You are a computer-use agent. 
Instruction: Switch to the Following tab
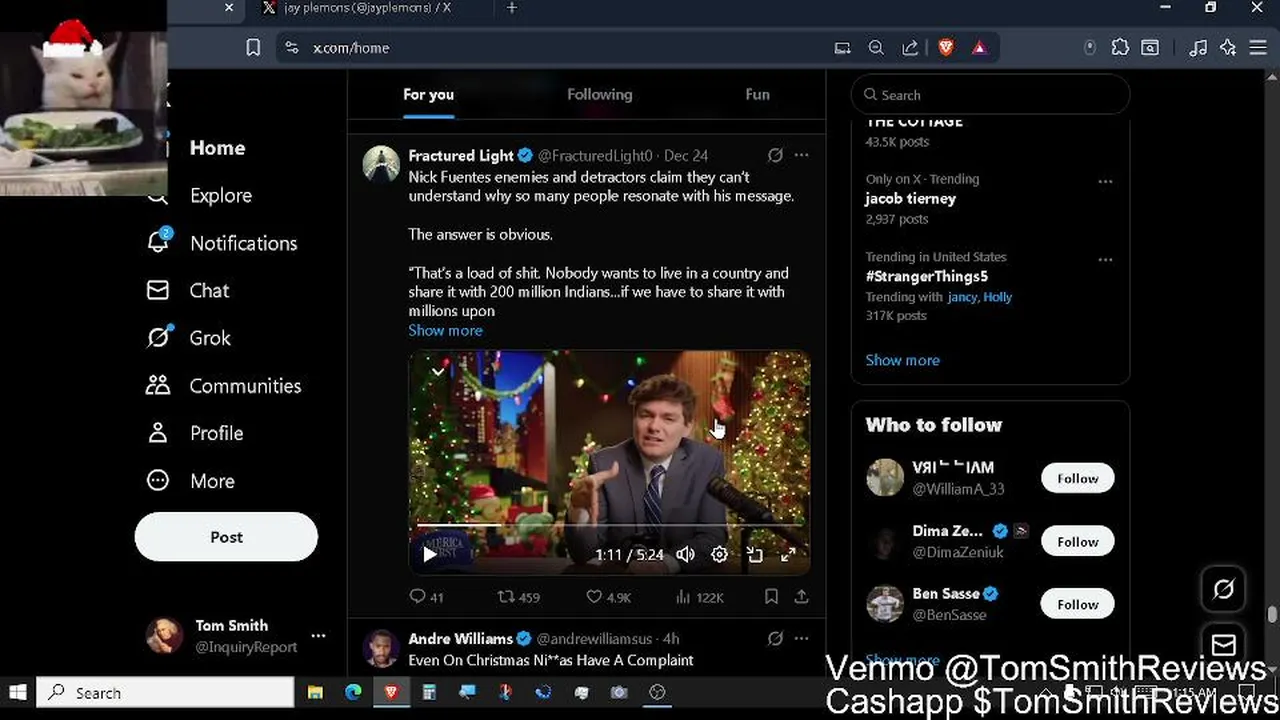599,94
